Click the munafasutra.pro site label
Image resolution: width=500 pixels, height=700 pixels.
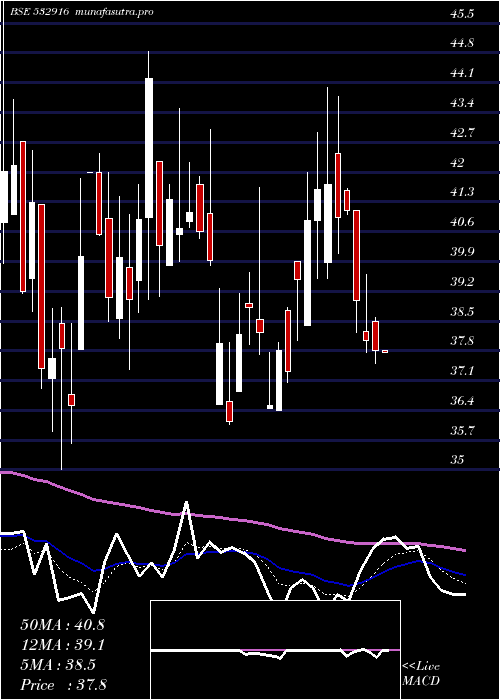112,12
